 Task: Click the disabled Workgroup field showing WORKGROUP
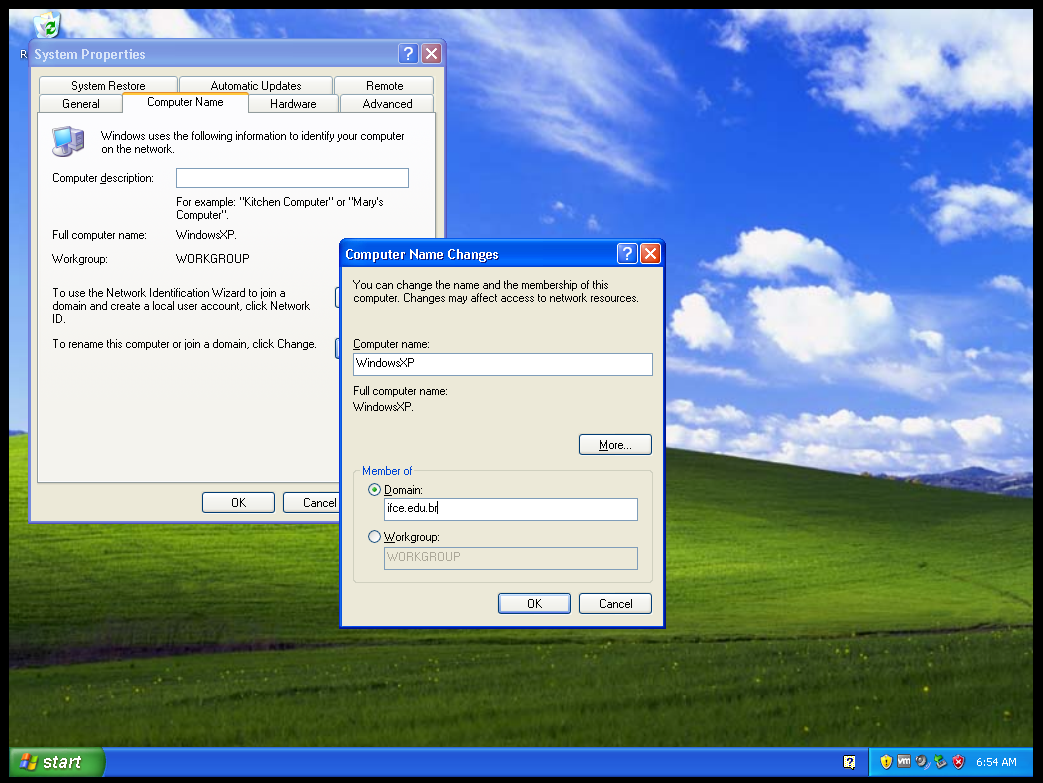[511, 558]
